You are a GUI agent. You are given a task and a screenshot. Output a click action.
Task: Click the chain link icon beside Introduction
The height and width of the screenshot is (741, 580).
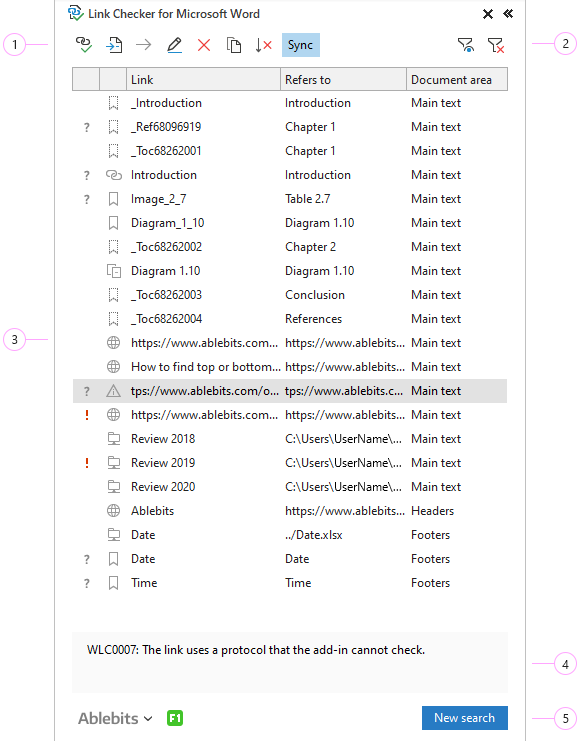click(113, 175)
